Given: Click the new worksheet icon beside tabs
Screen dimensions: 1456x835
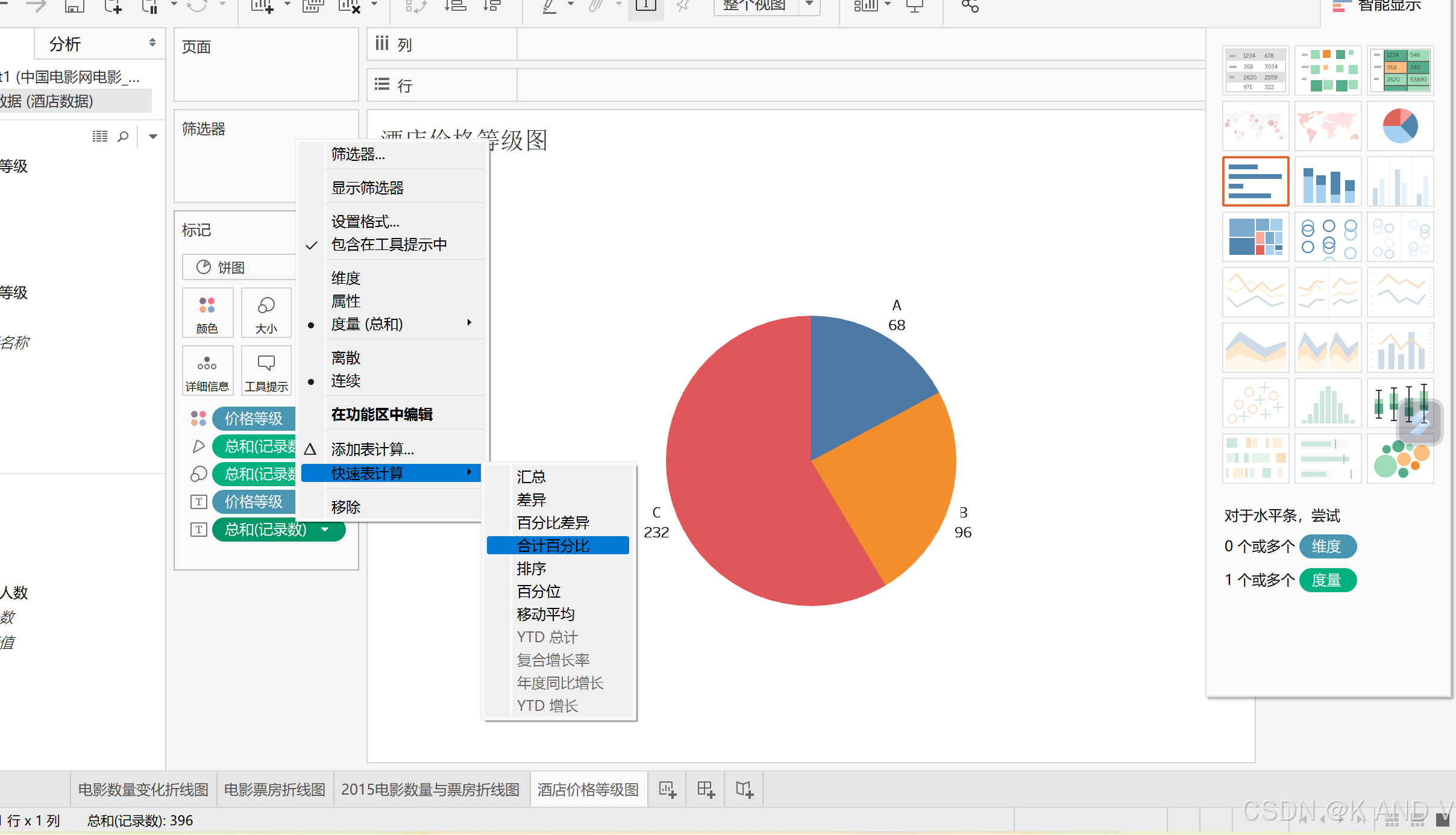Looking at the screenshot, I should click(x=667, y=789).
